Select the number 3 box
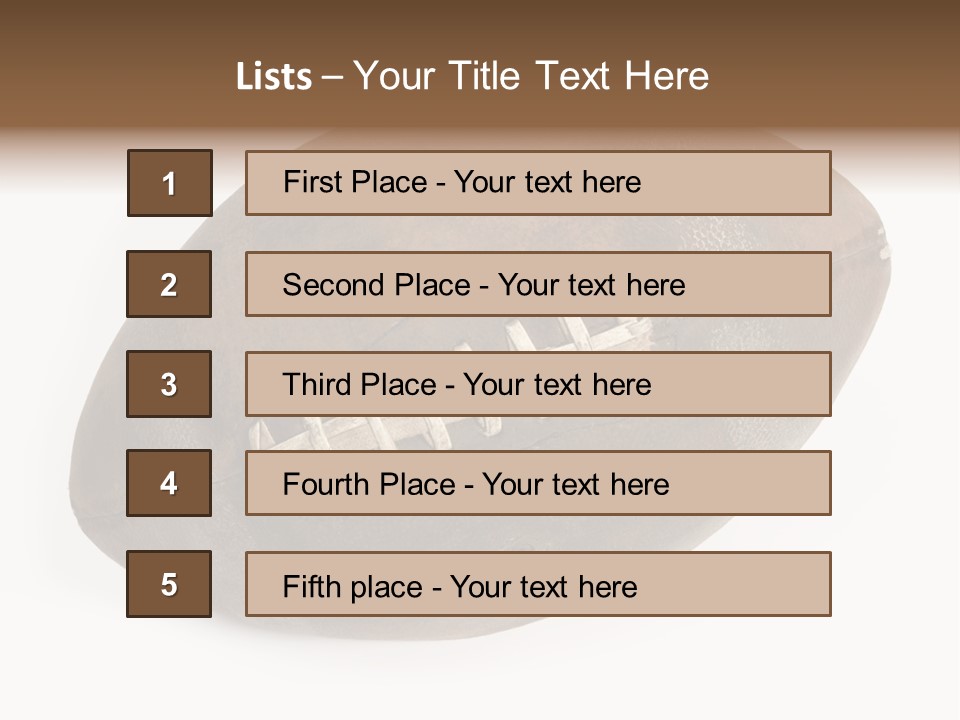Screen dimensions: 960x720 (x=169, y=384)
